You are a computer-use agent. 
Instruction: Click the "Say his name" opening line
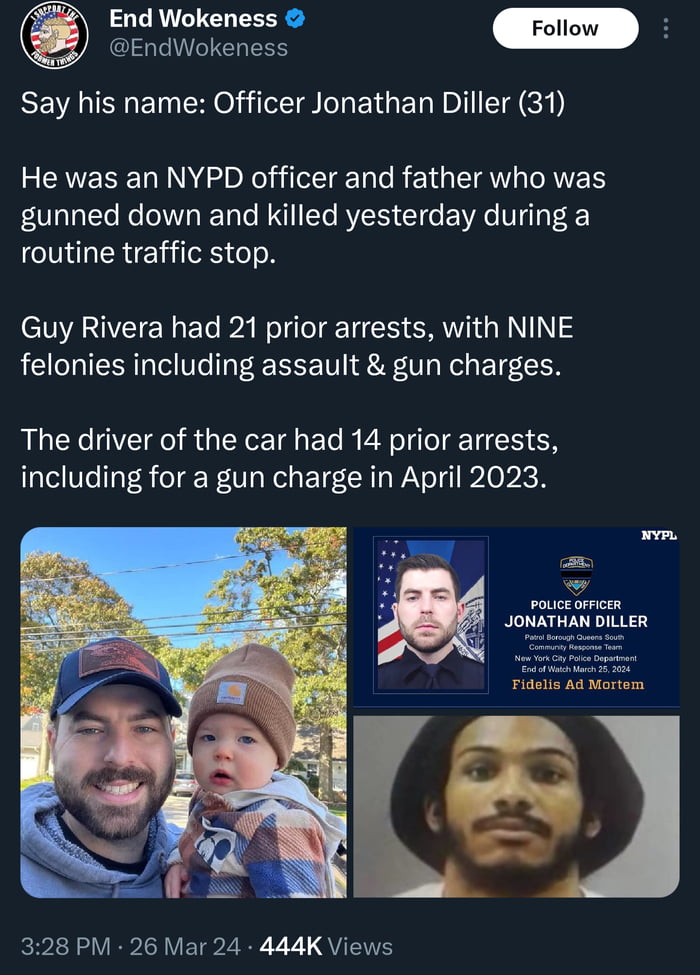pyautogui.click(x=293, y=103)
